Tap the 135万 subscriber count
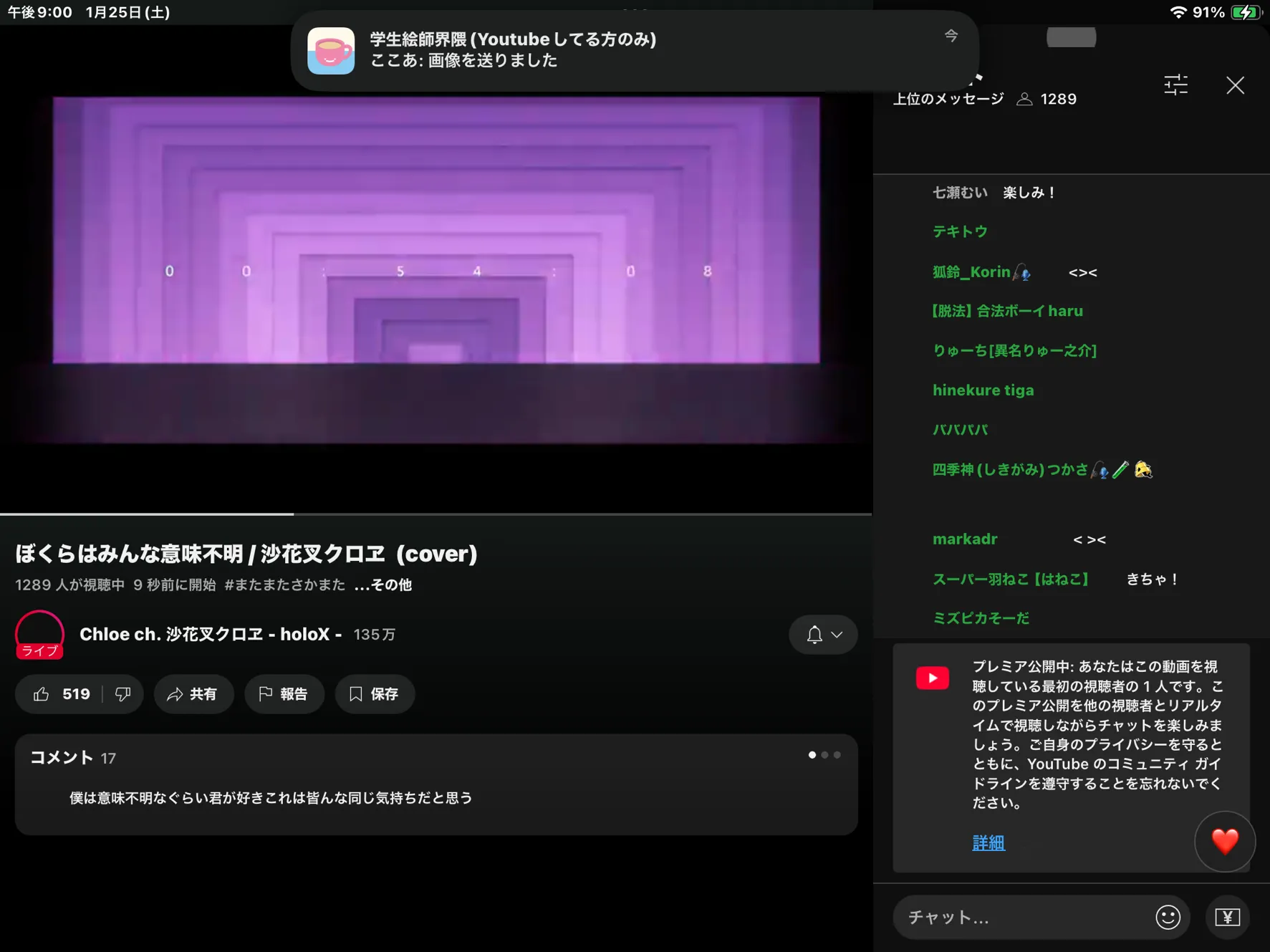The height and width of the screenshot is (952, 1270). point(375,635)
